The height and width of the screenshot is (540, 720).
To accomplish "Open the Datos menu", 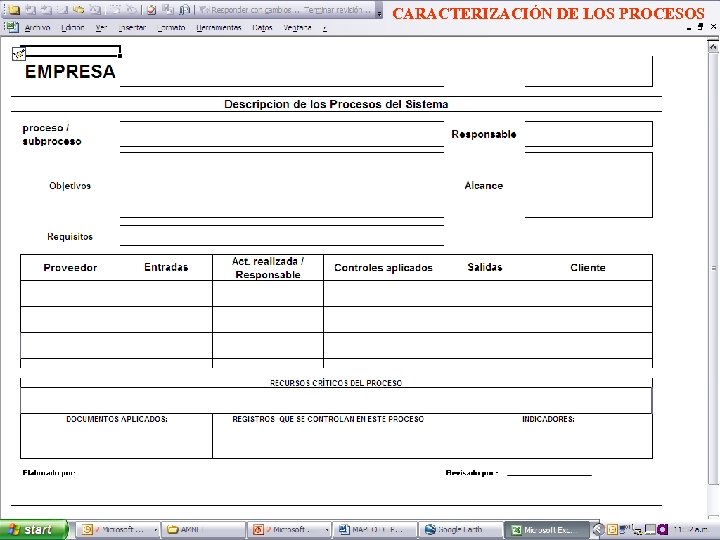I will pos(262,28).
